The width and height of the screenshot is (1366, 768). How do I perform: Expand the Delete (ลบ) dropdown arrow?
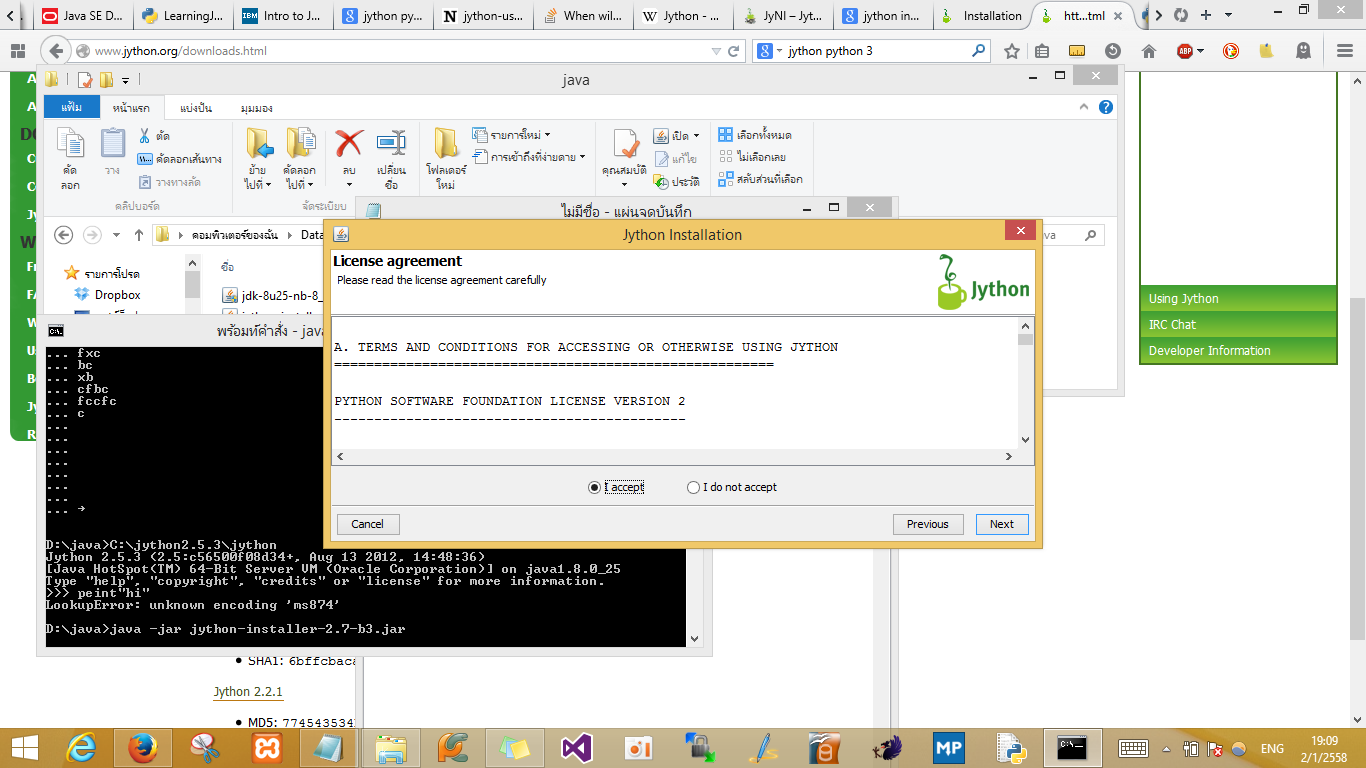347,184
